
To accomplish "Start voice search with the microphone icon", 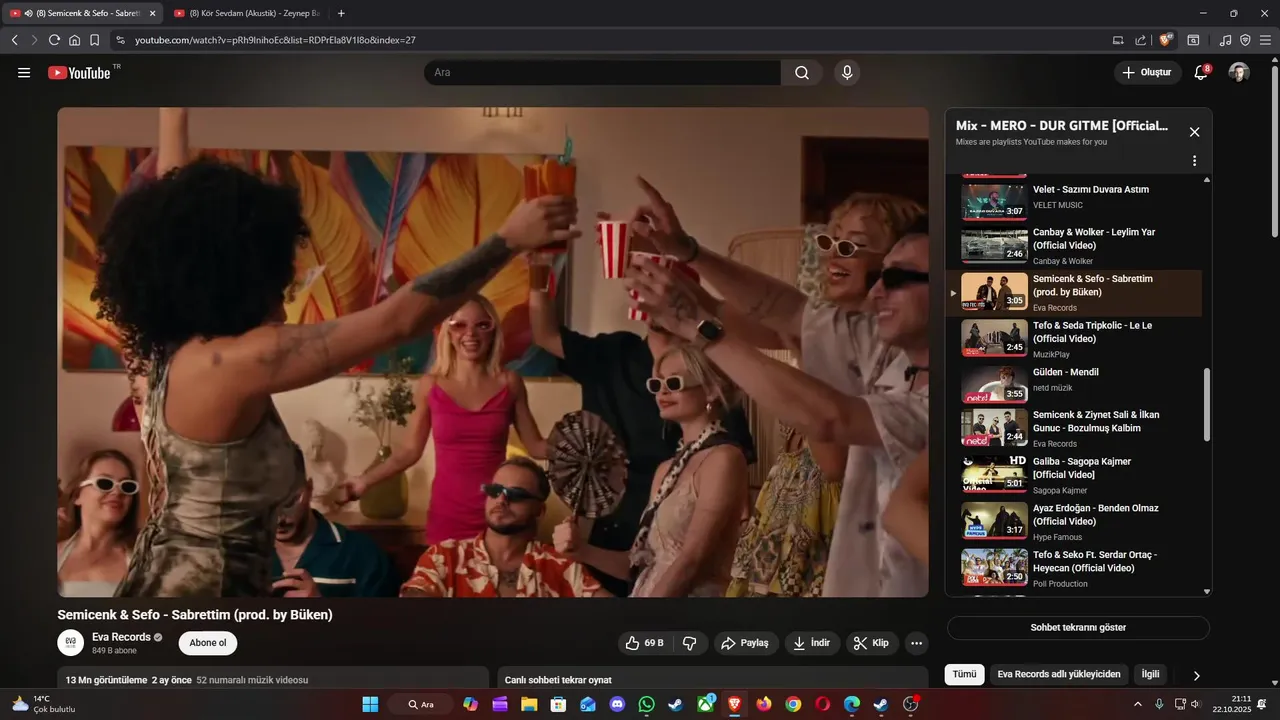I will (847, 72).
